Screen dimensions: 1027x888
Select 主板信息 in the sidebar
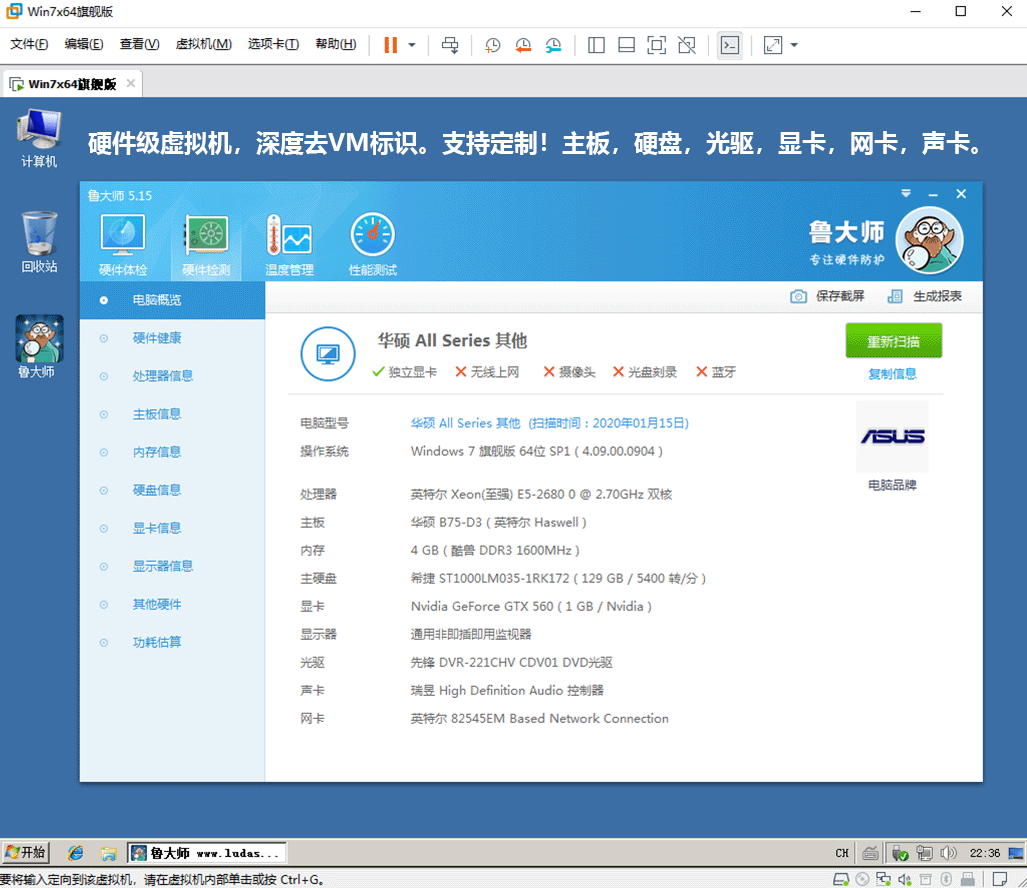pos(172,414)
